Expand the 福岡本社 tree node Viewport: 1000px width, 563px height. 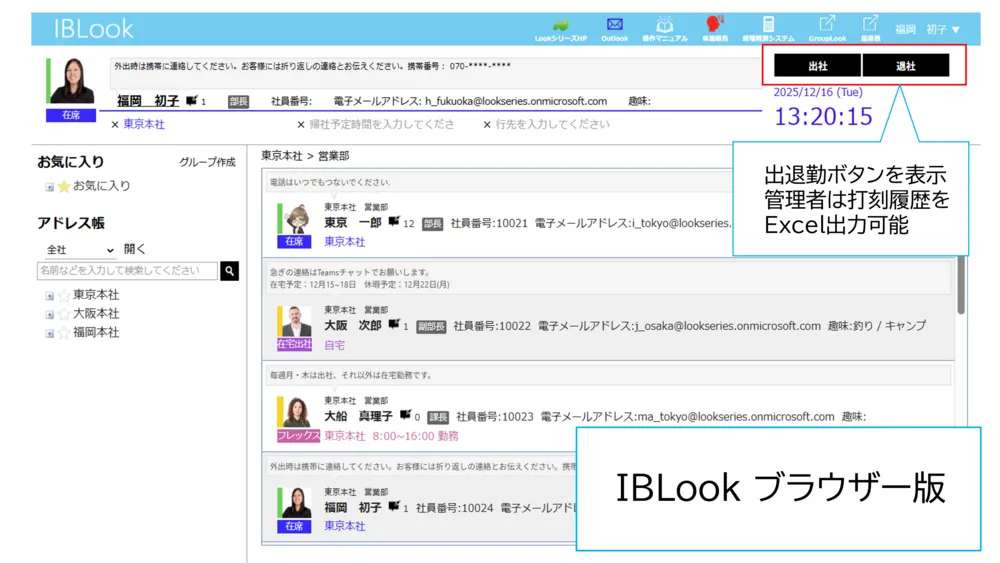49,333
